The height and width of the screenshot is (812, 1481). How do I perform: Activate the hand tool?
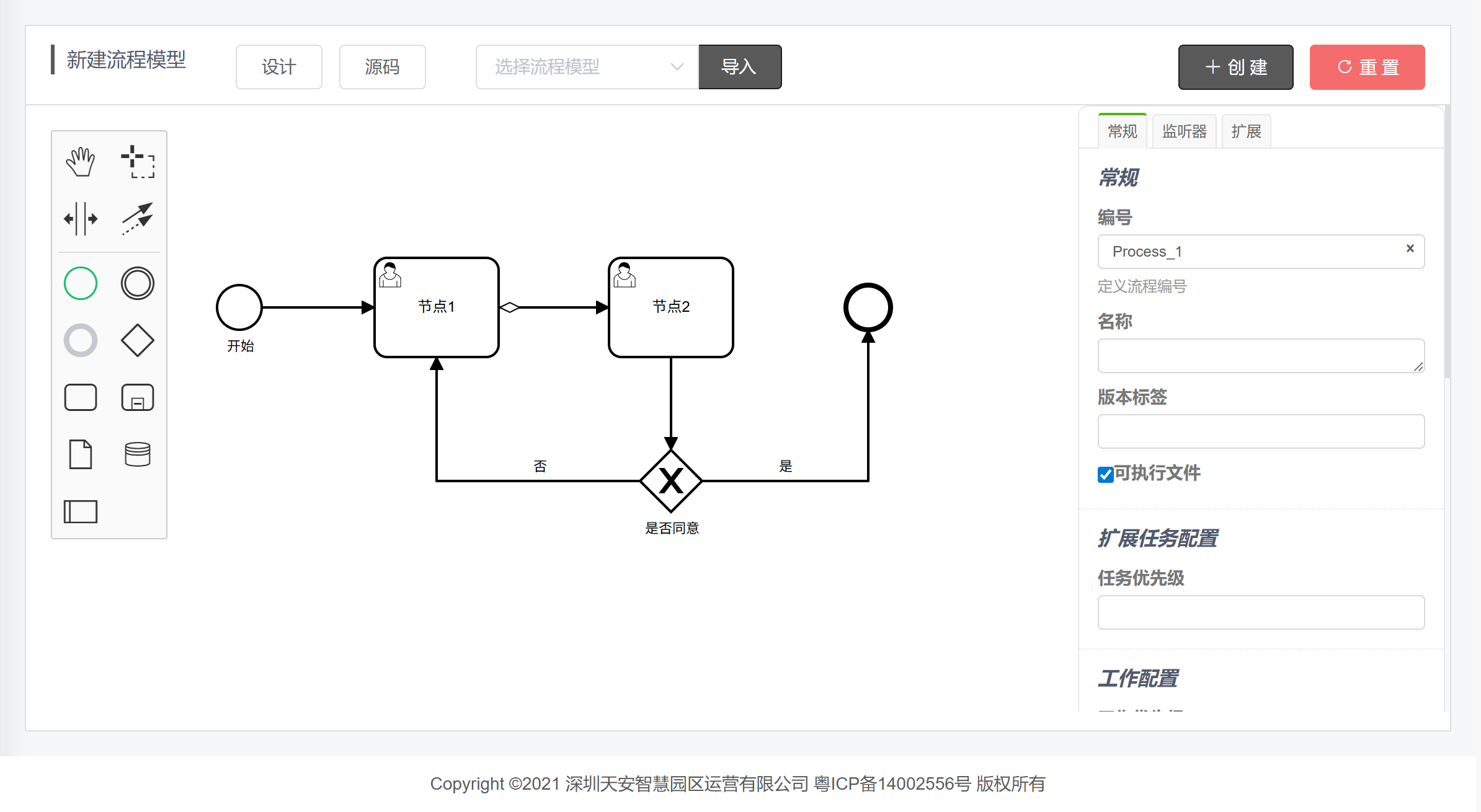tap(81, 162)
